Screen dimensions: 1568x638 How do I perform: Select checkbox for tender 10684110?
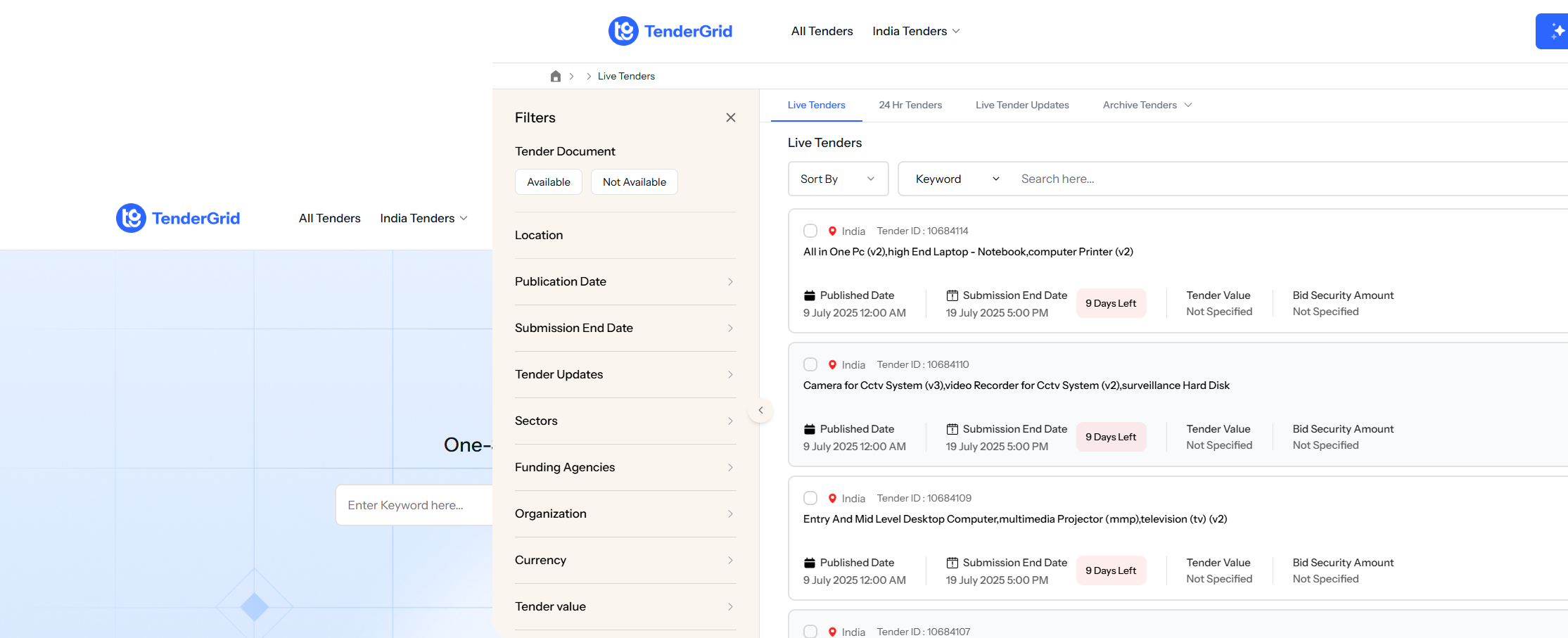point(810,364)
